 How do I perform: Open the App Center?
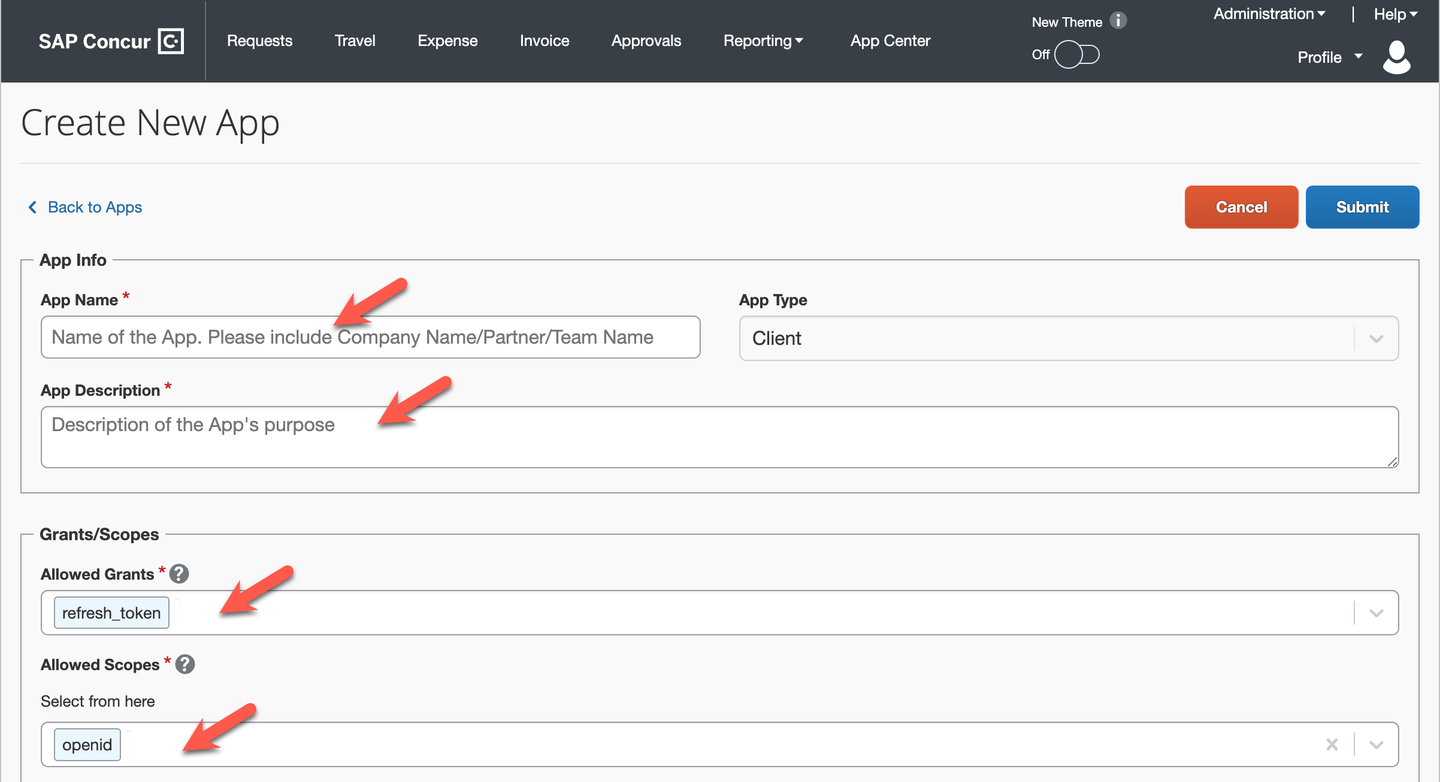tap(890, 41)
